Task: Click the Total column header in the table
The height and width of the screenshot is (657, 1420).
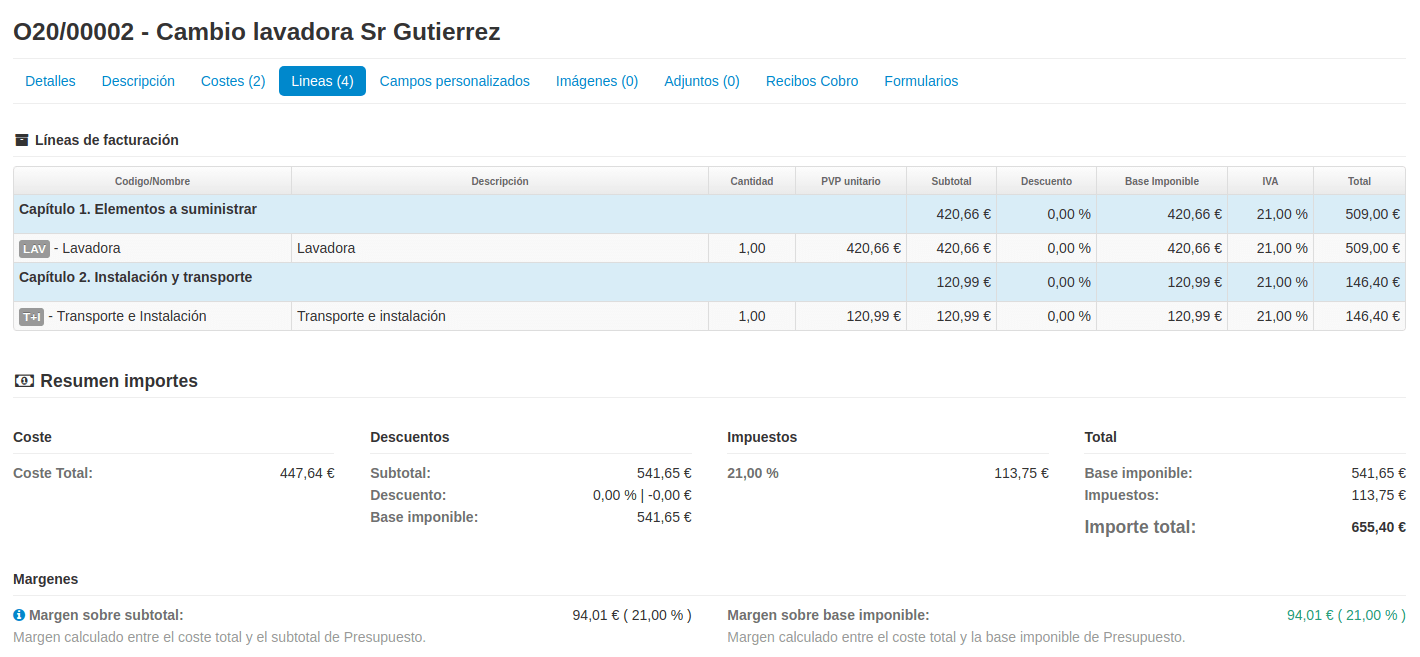Action: [x=1359, y=181]
